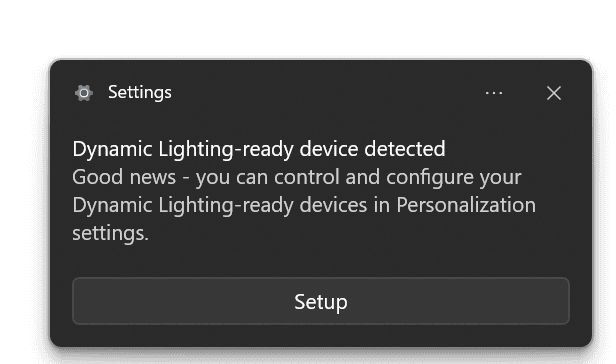Click the Settings gear icon
The image size is (616, 364).
[x=84, y=93]
